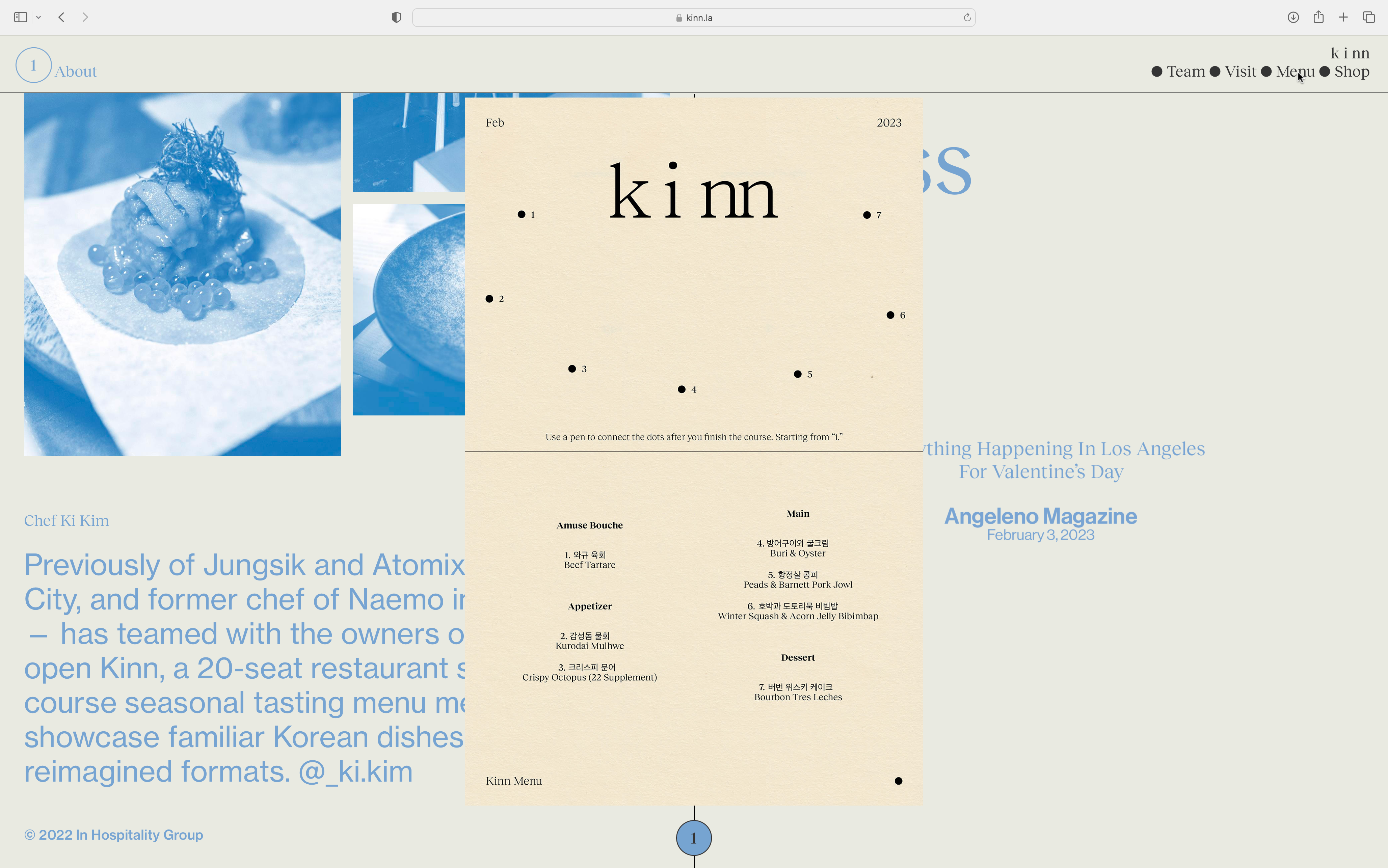Image resolution: width=1388 pixels, height=868 pixels.
Task: Focus the kinn.la address bar
Action: point(693,18)
